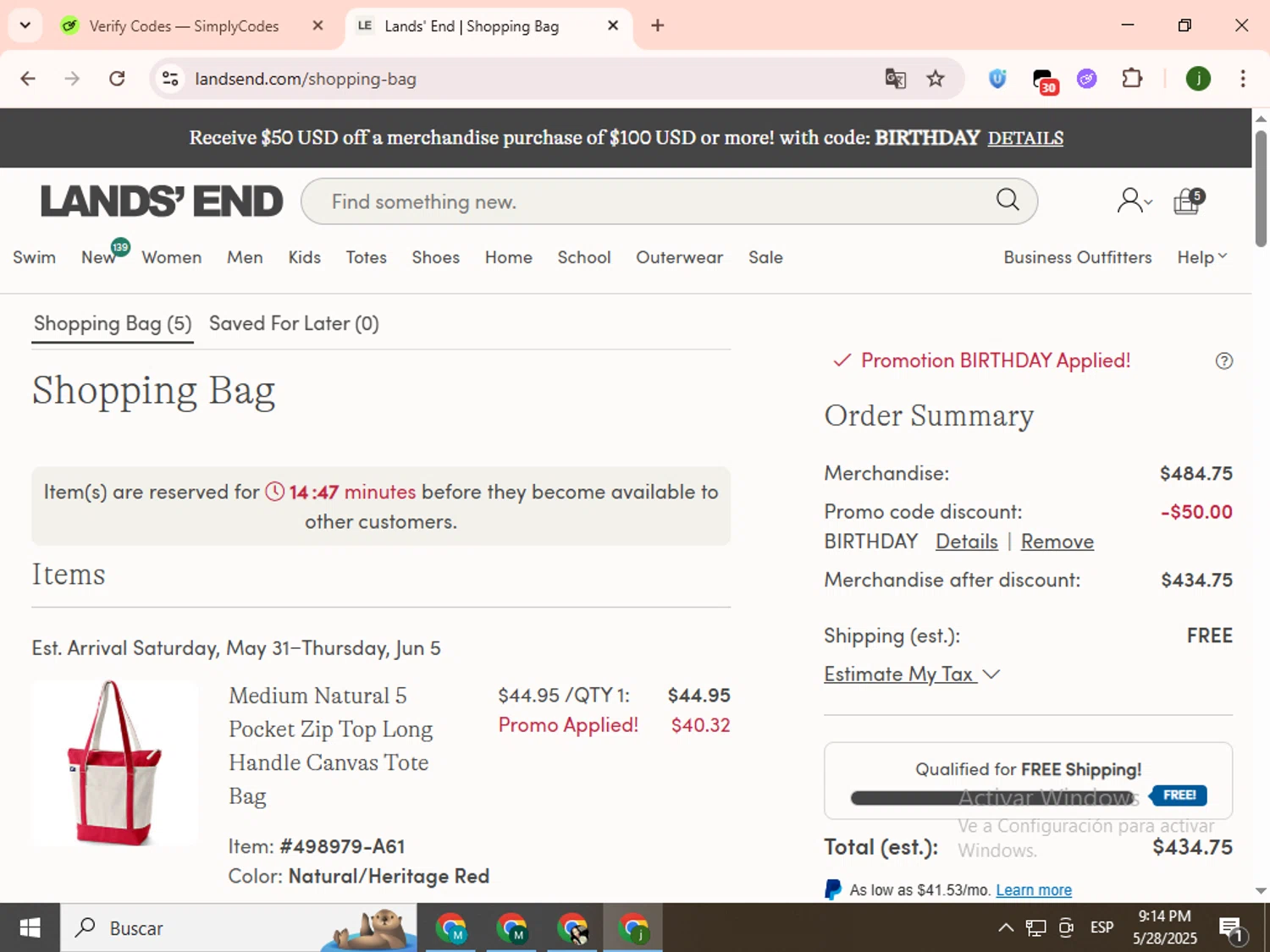Click the ESP language indicator
Viewport: 1270px width, 952px height.
tap(1102, 928)
